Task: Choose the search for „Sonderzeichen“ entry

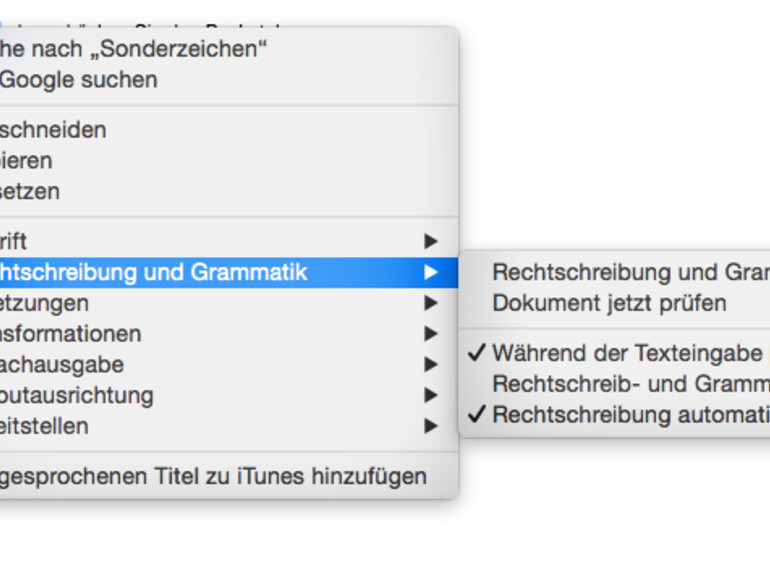Action: [135, 48]
